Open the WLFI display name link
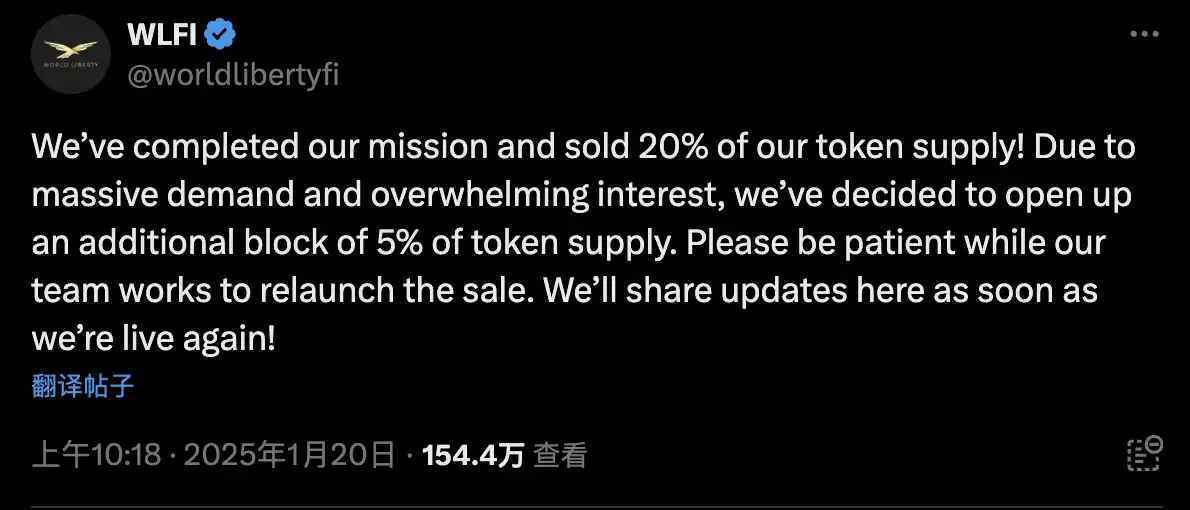The width and height of the screenshot is (1190, 510). pos(163,36)
